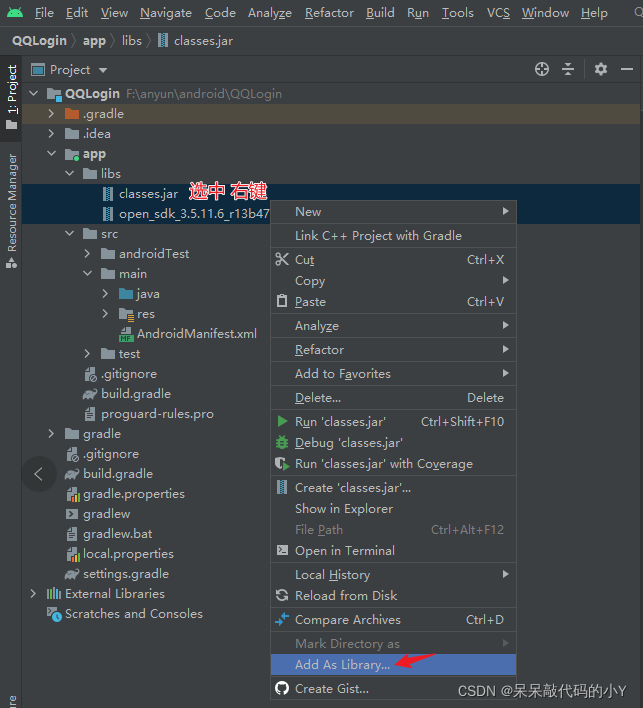Open Local History submenu
643x708 pixels.
click(x=393, y=574)
